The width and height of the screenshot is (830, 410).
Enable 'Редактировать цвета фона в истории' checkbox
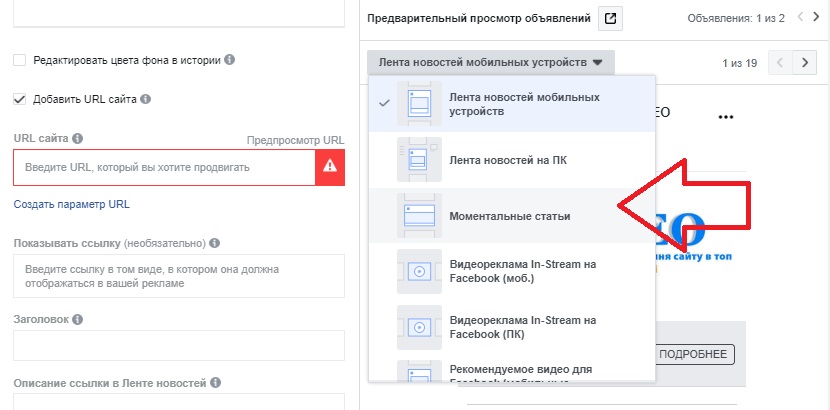pyautogui.click(x=20, y=60)
